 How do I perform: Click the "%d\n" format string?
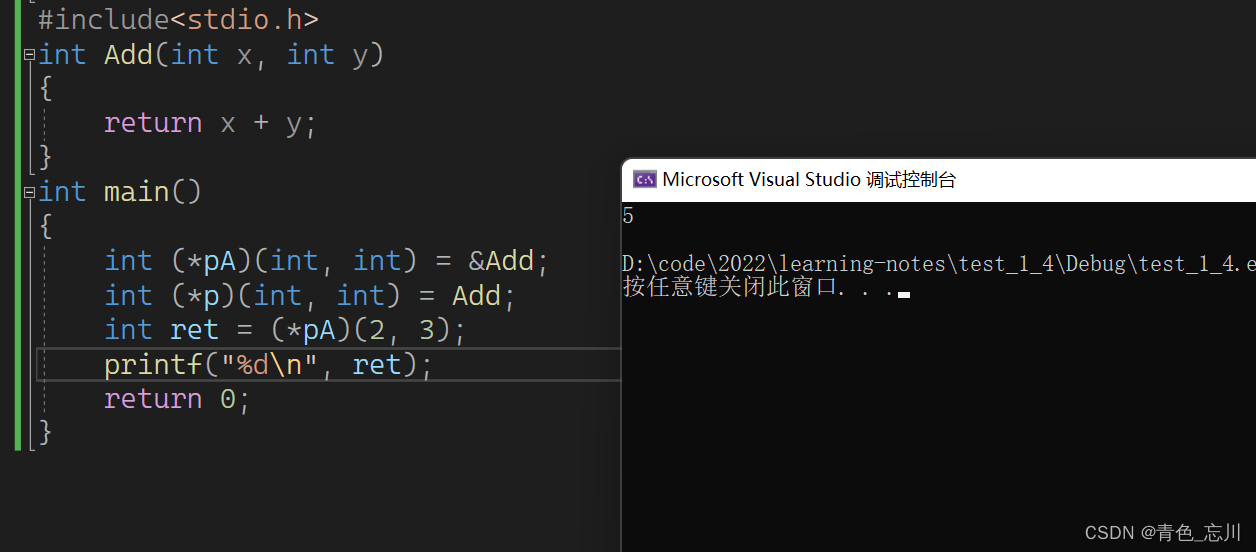[277, 365]
